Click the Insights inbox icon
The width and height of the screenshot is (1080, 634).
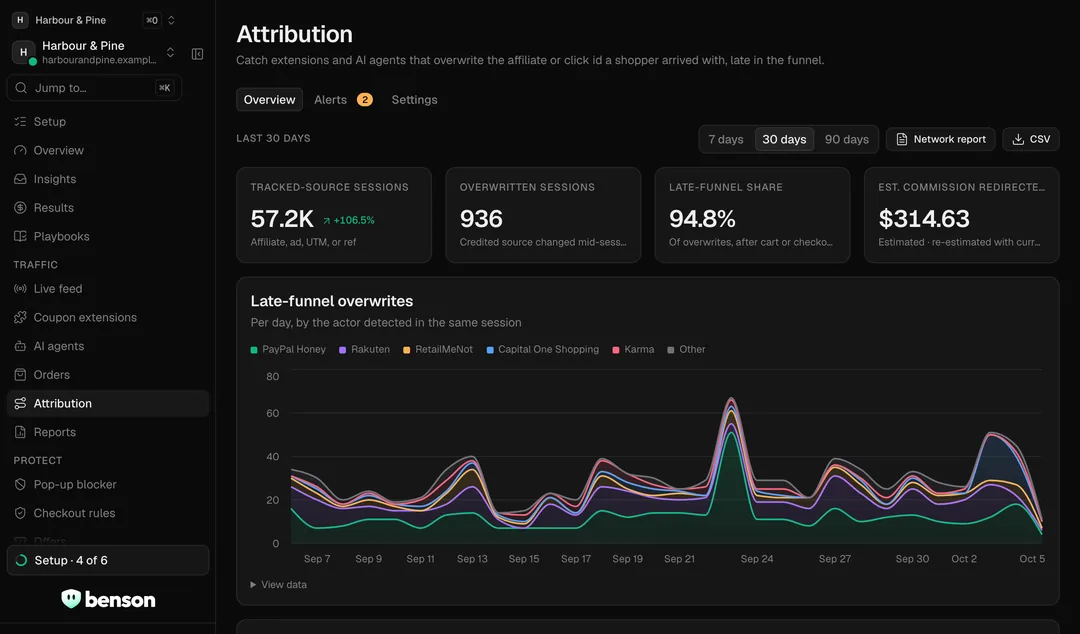point(20,179)
